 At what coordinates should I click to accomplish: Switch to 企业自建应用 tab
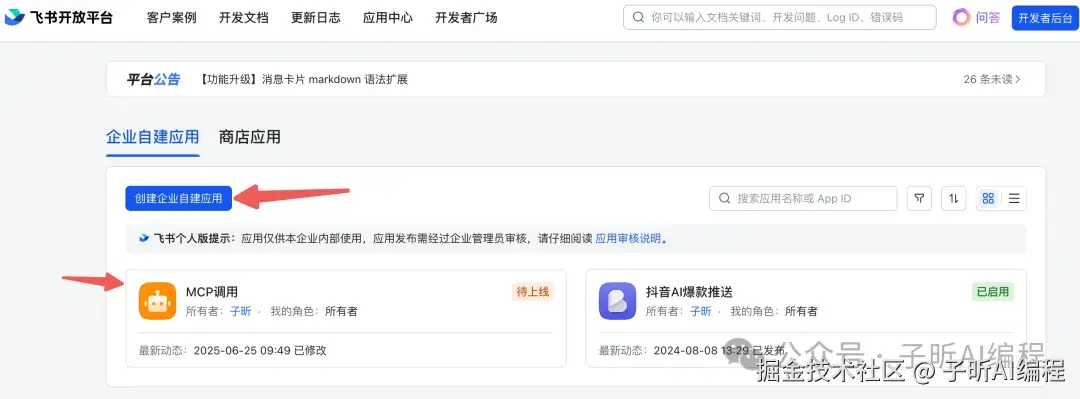[x=152, y=136]
